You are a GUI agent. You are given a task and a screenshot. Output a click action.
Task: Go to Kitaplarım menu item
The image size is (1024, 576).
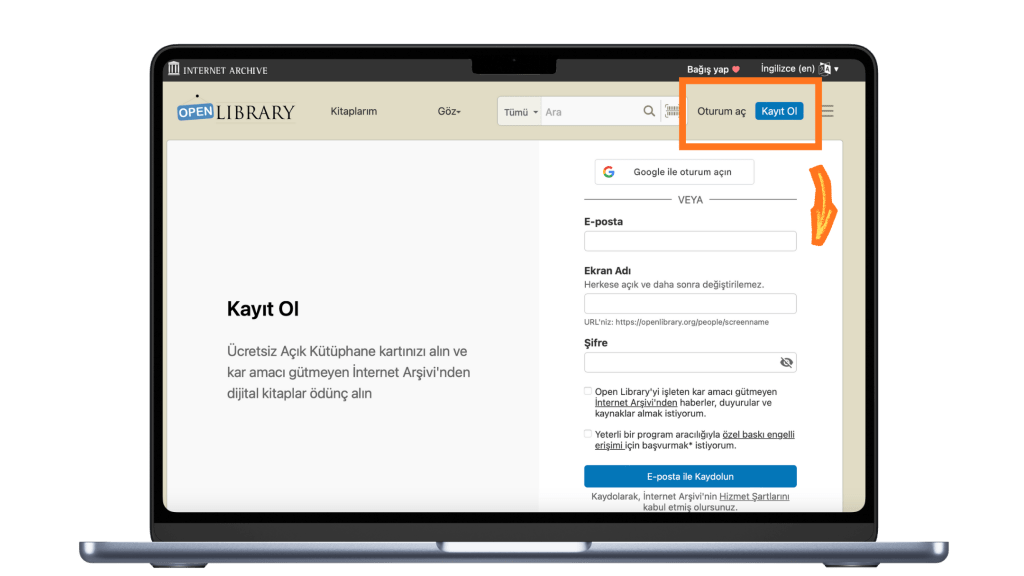(x=354, y=112)
